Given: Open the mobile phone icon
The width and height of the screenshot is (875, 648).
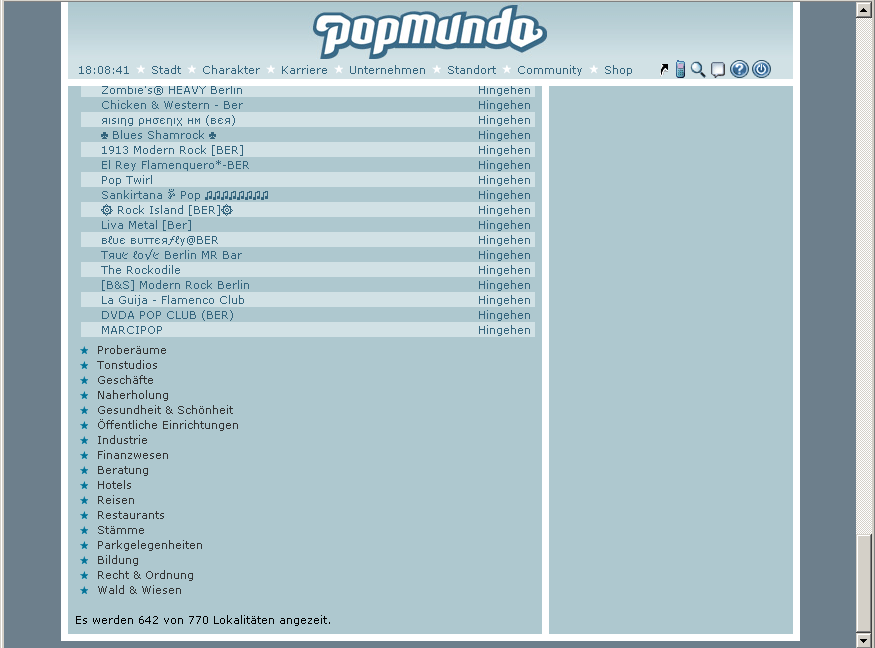Looking at the screenshot, I should tap(680, 69).
